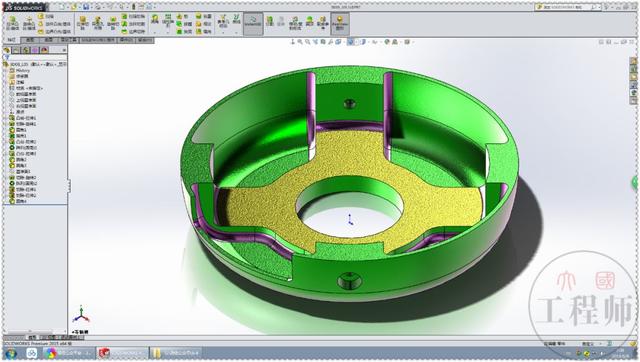Viewport: 640px width, 362px height.
Task: Choose the Swept Boss/Base command
Action: [x=46, y=16]
